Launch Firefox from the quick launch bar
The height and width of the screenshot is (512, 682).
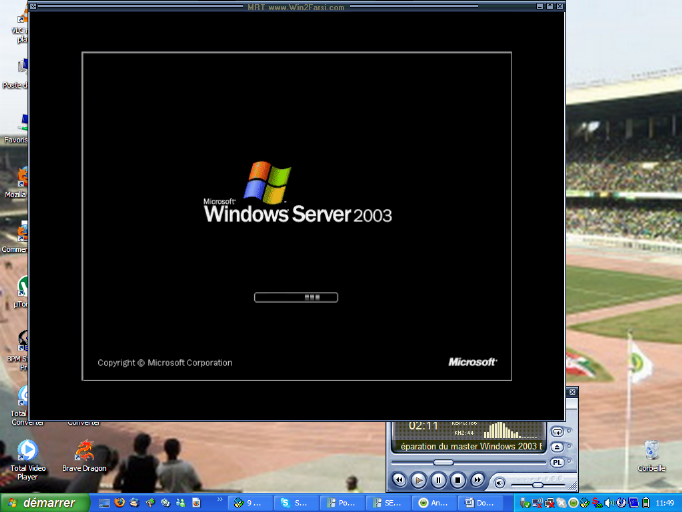click(120, 503)
